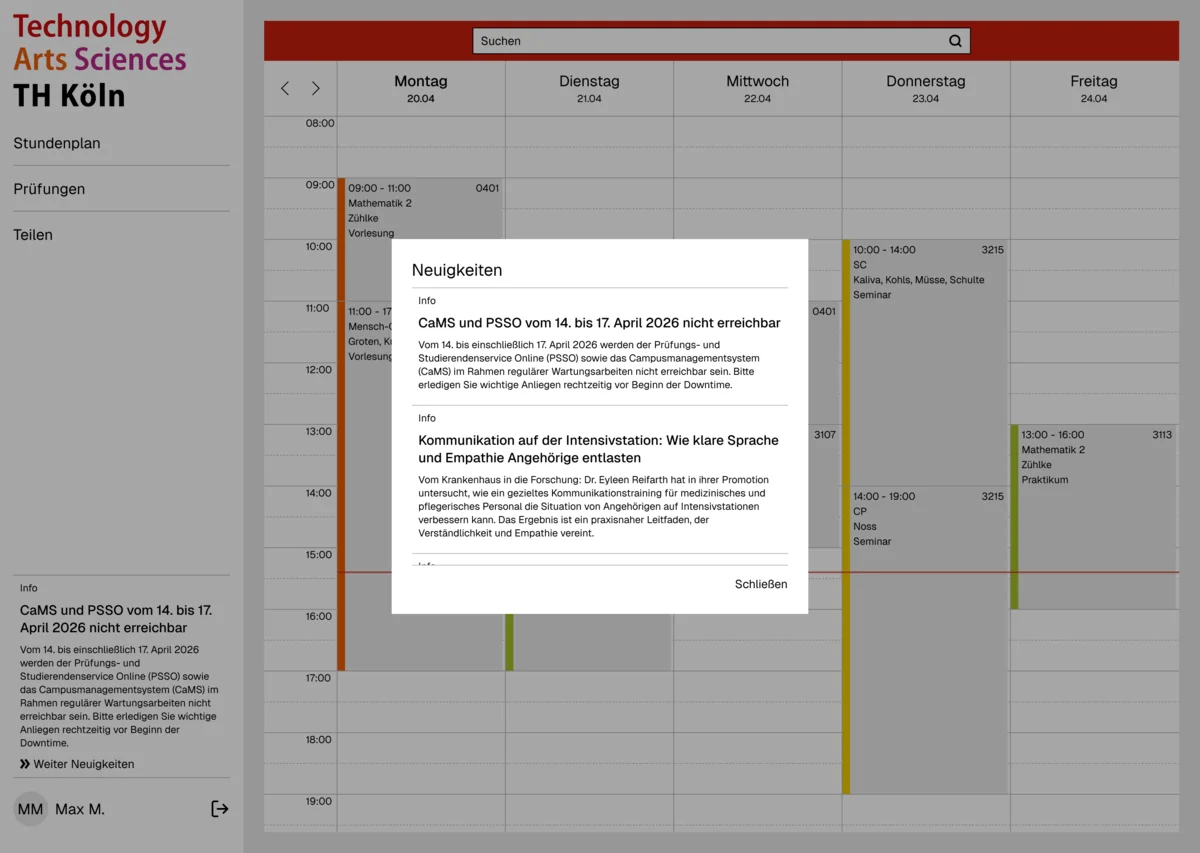Open Prüfungen in the sidebar

(49, 189)
